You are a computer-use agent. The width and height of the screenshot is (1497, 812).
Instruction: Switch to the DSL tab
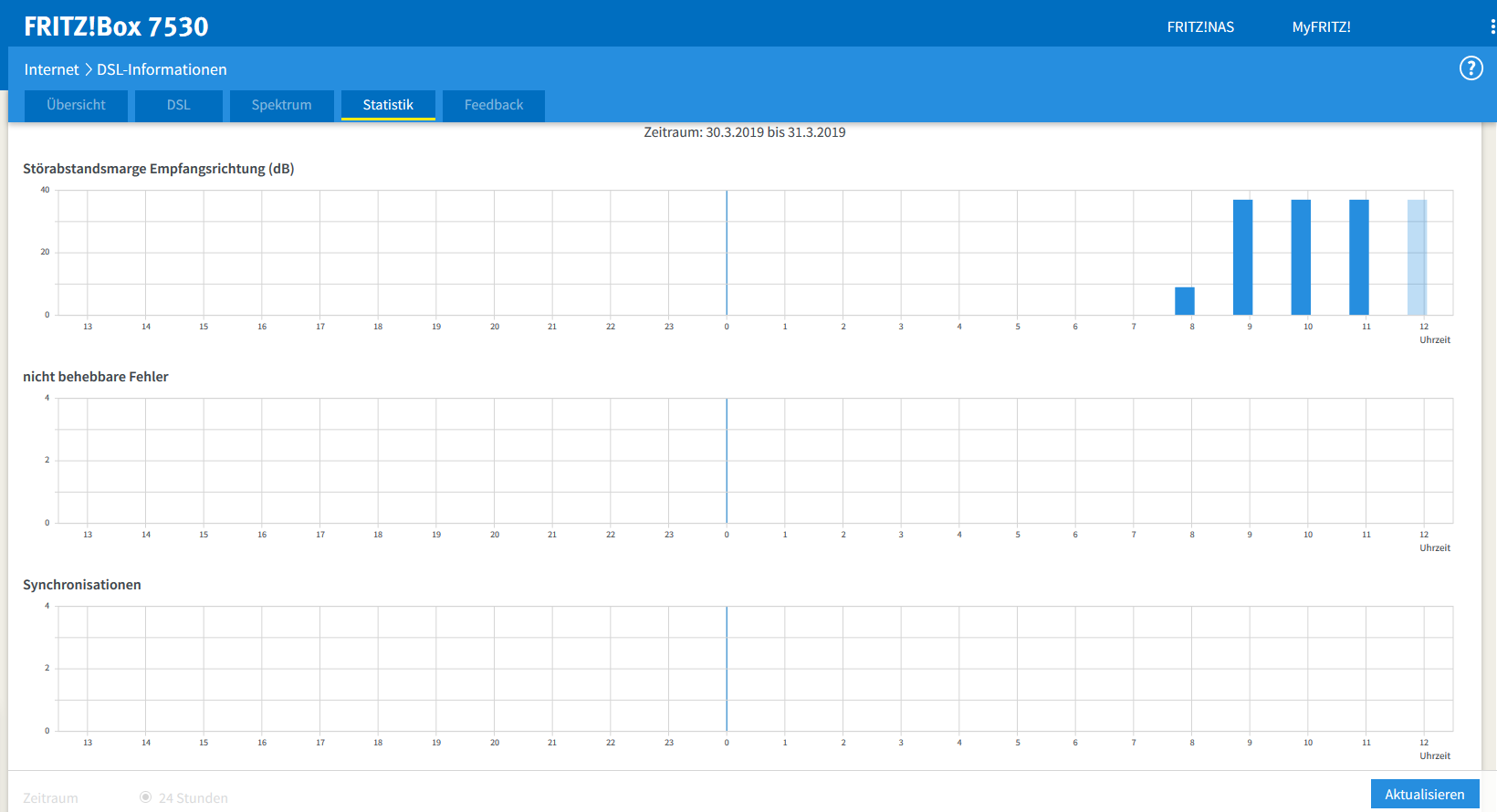tap(179, 105)
